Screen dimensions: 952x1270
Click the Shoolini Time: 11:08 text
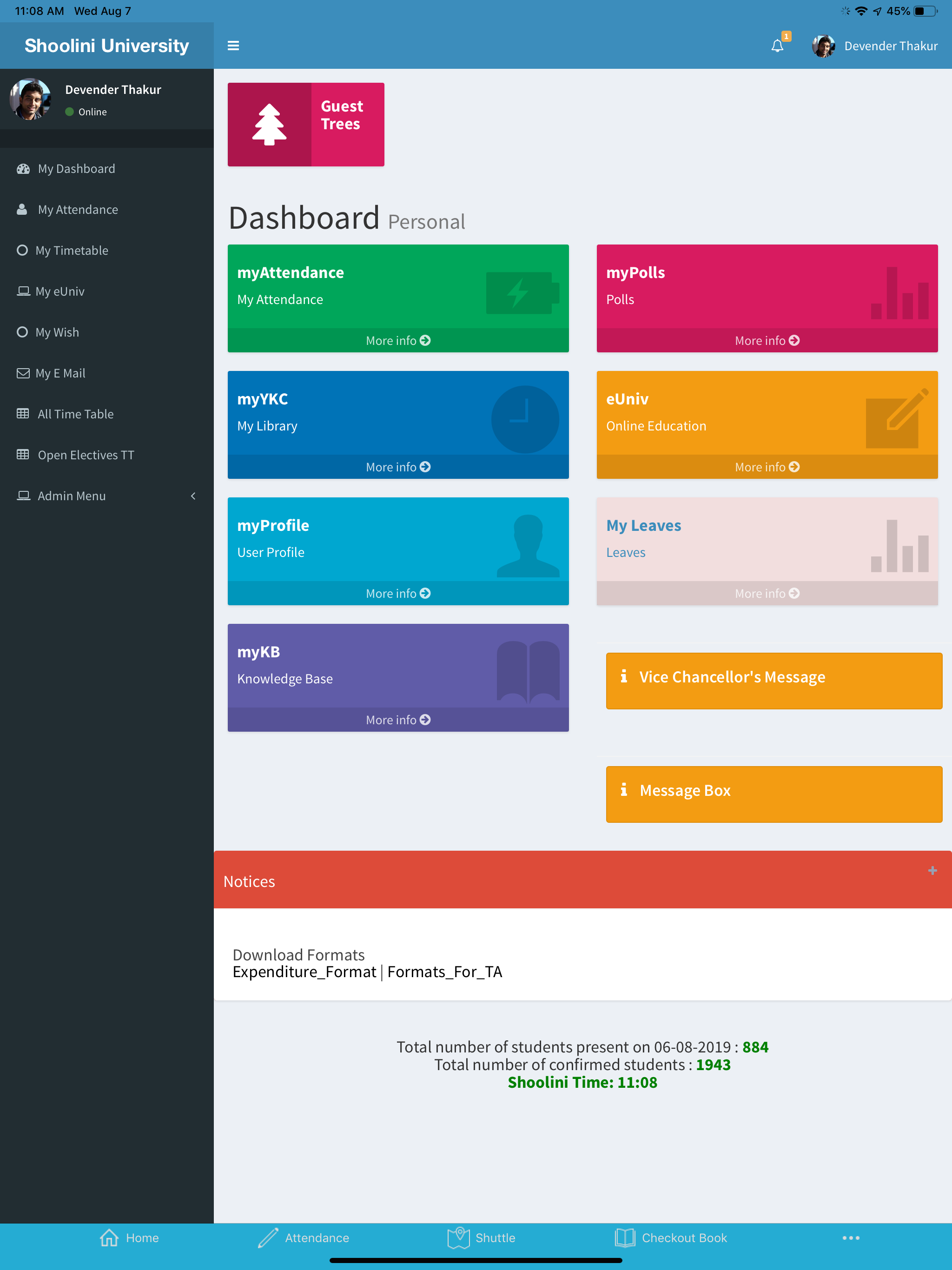[582, 1082]
